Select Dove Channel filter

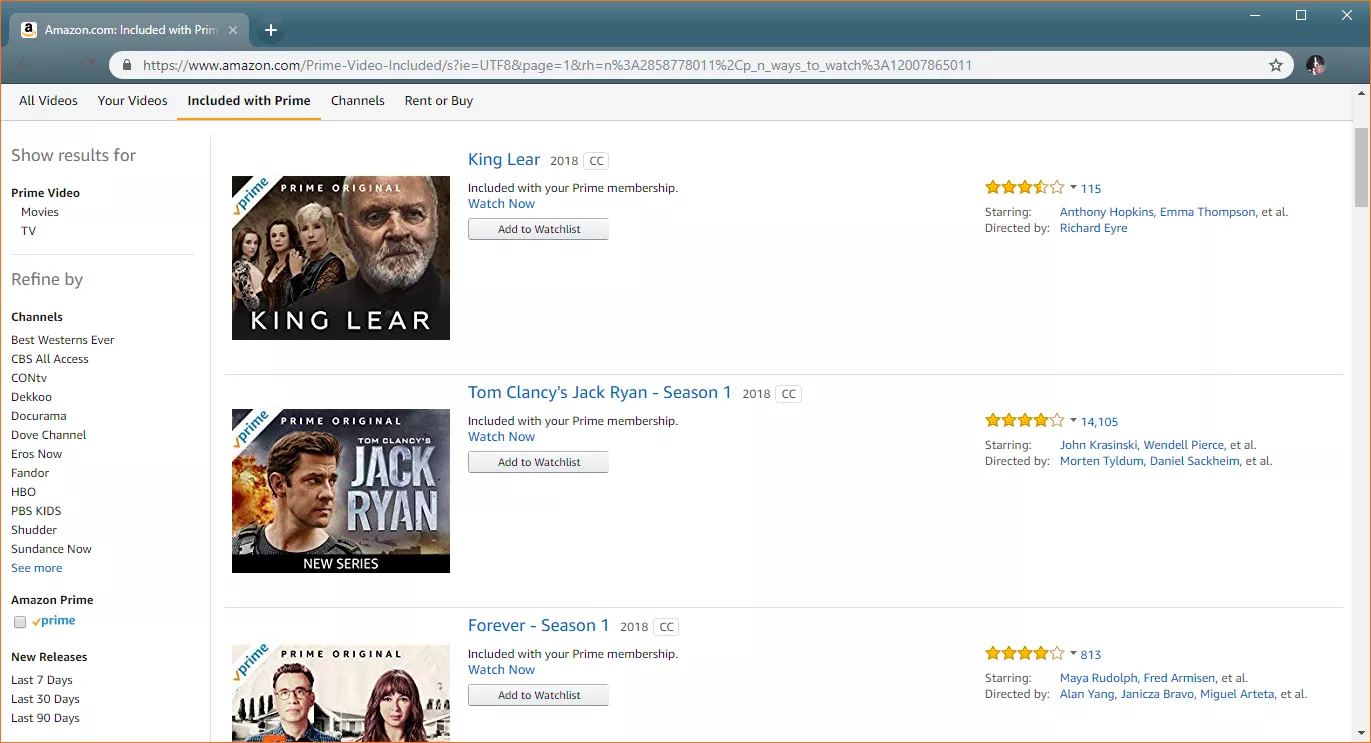49,435
